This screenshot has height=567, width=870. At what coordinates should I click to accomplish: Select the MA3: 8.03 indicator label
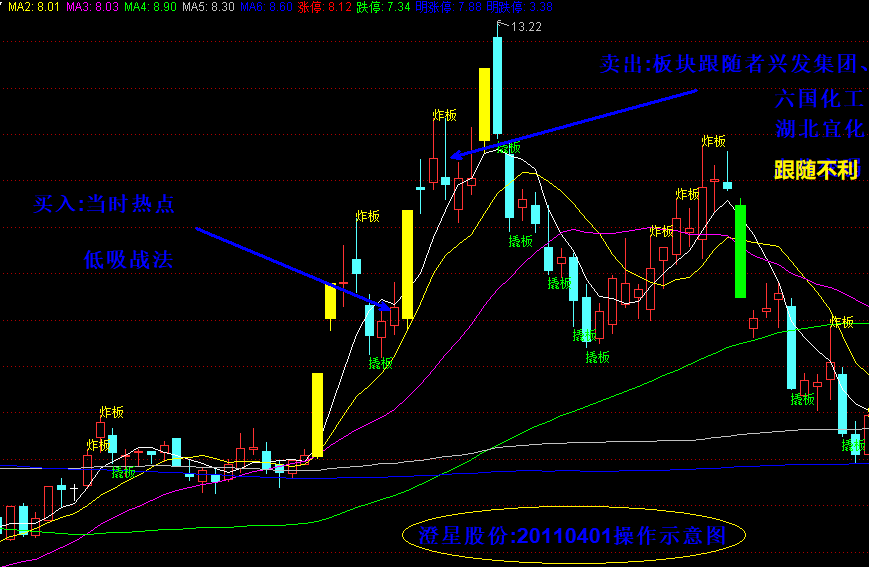92,7
